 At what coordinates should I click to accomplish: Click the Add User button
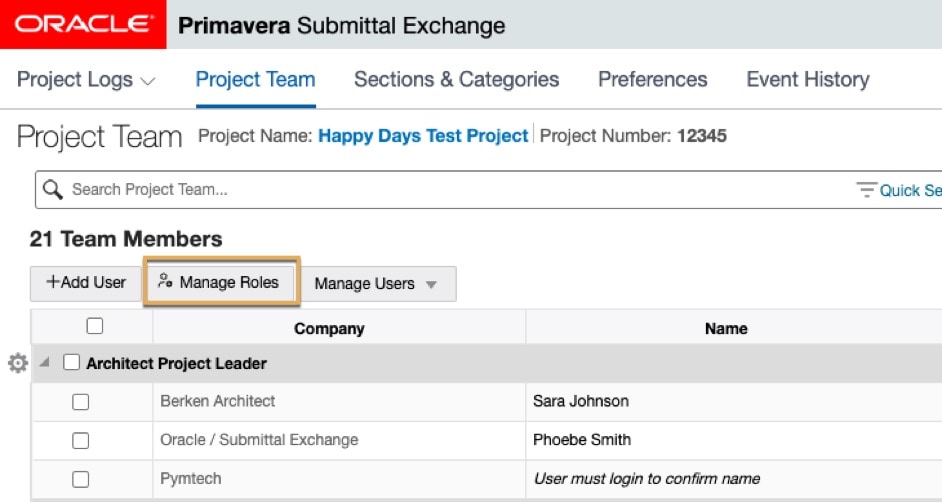point(86,283)
